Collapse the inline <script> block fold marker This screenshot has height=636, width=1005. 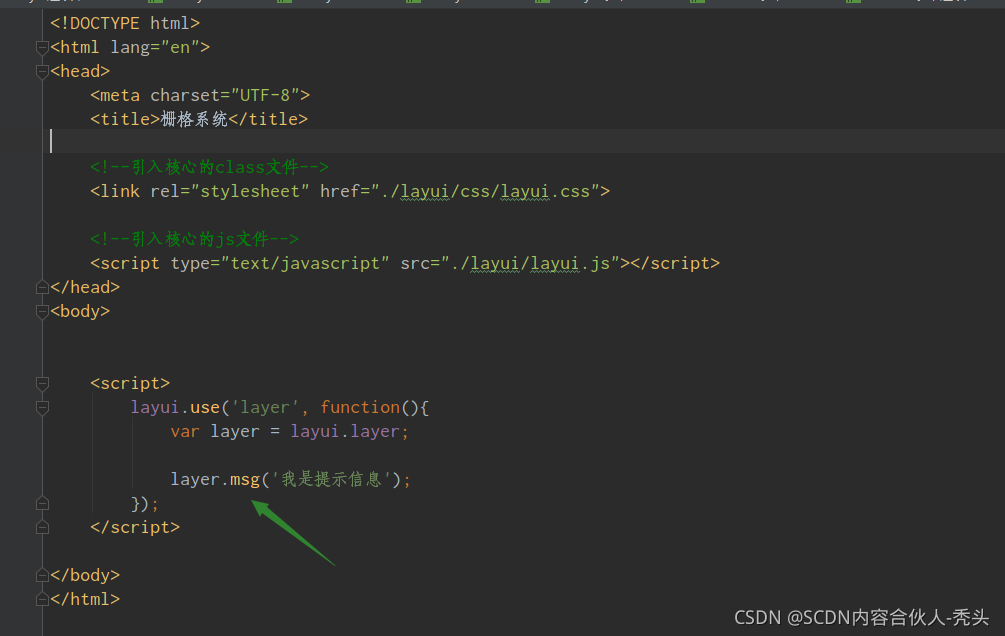[x=42, y=383]
